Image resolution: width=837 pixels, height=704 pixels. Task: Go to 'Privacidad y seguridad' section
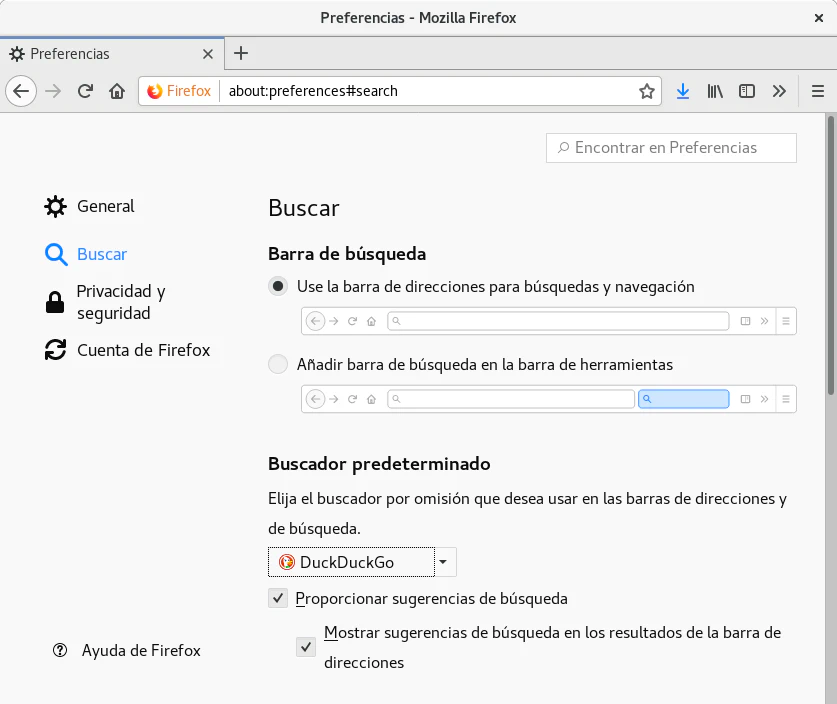120,302
